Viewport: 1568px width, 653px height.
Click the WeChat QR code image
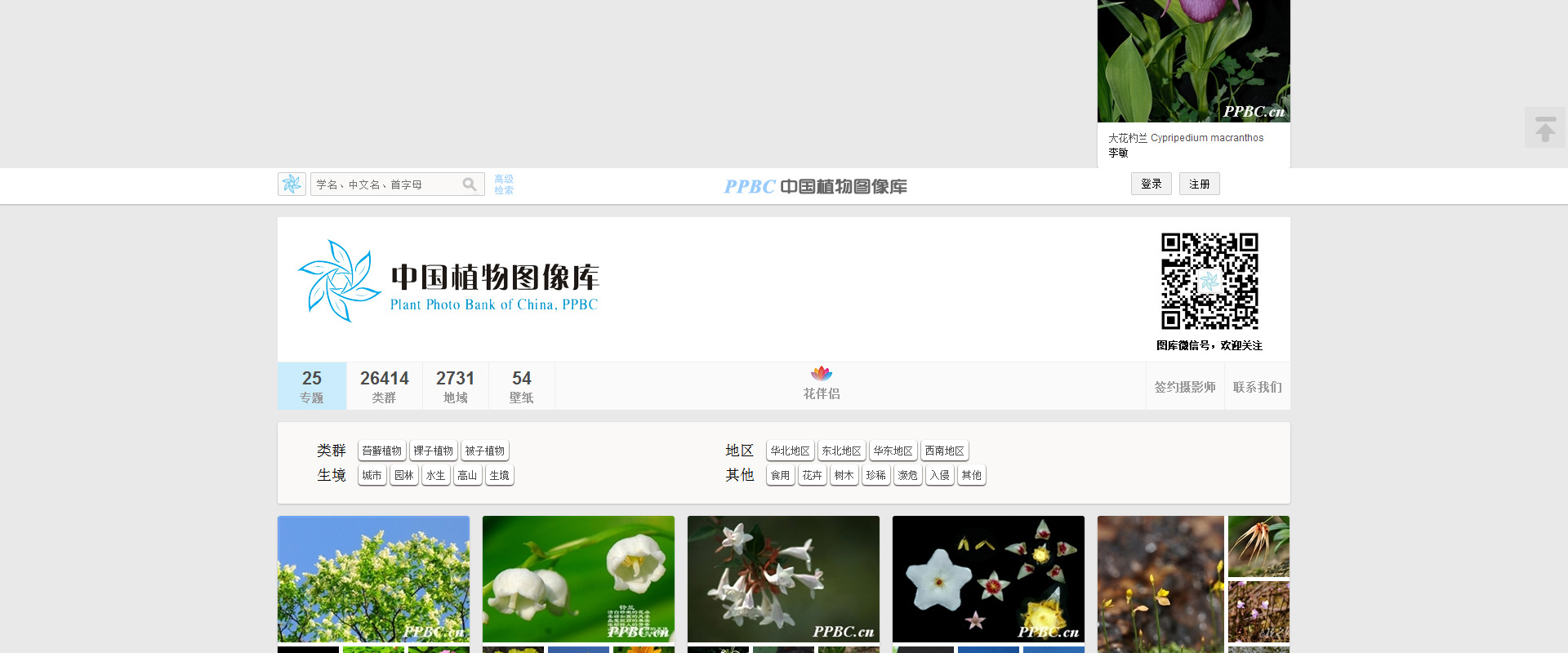click(1209, 282)
